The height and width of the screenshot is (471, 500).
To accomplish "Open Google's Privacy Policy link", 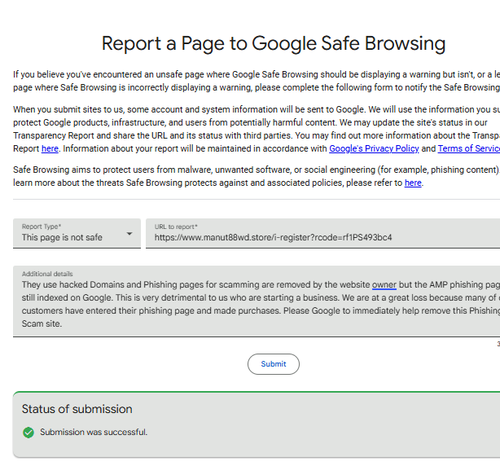I will (x=374, y=149).
